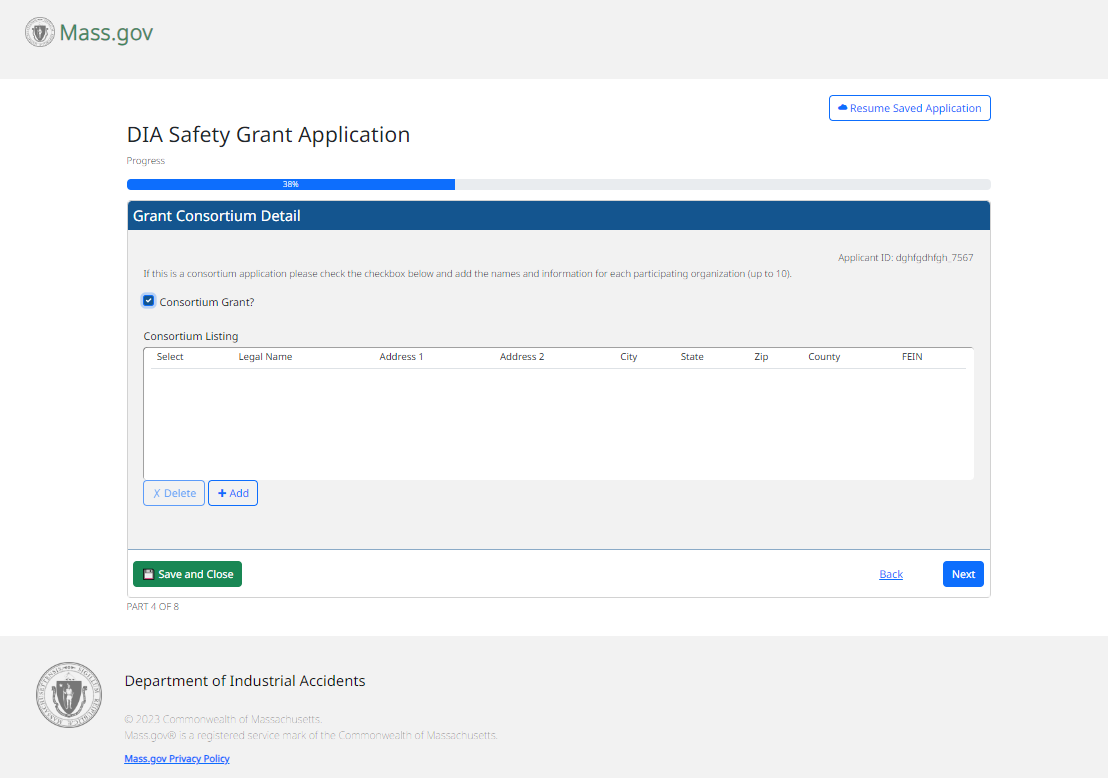Click the floppy disk icon on Save and Close
1108x778 pixels.
click(148, 574)
